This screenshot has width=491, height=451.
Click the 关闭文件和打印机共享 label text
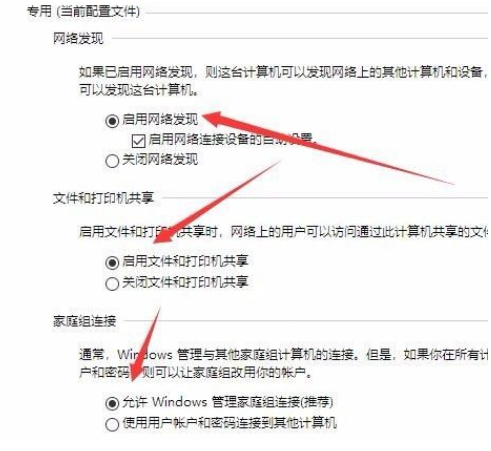185,282
